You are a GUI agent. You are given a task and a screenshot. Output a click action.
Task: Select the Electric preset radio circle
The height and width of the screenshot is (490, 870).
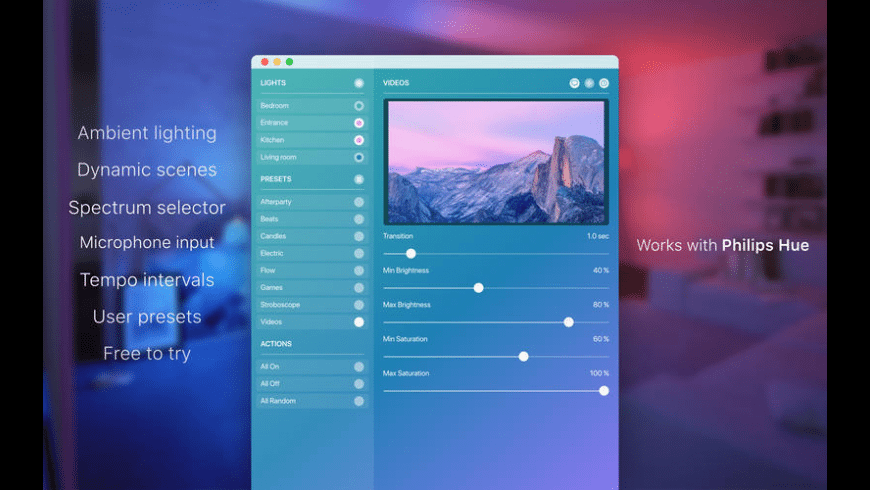coord(359,254)
